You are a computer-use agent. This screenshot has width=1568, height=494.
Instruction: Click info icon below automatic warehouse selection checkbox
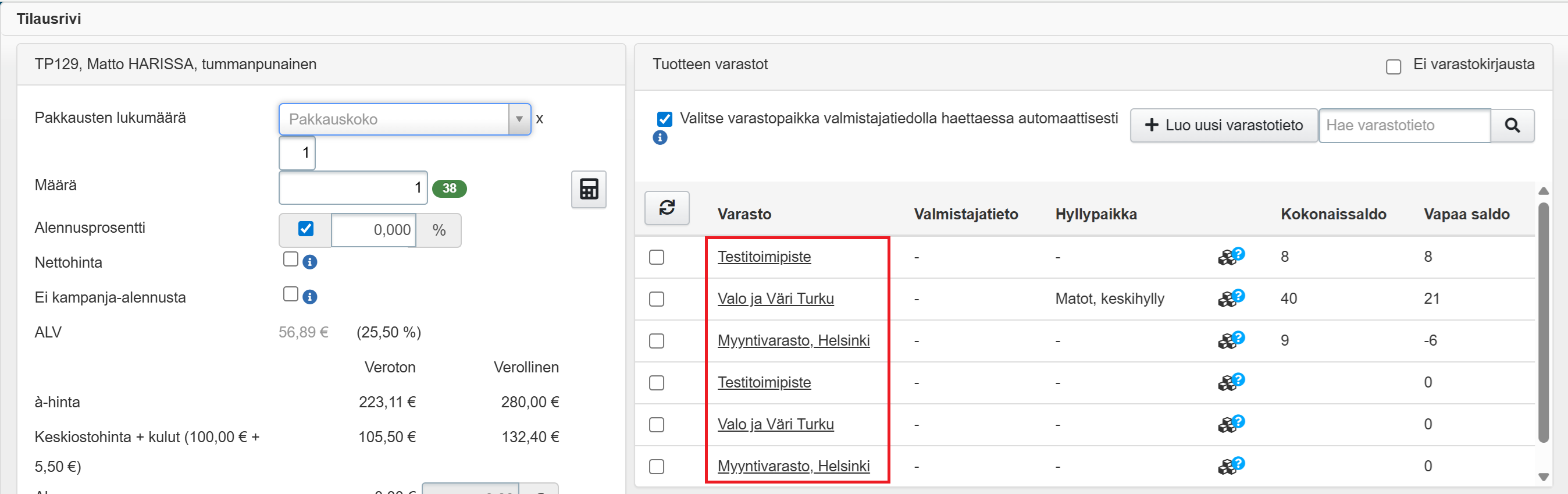tap(660, 138)
